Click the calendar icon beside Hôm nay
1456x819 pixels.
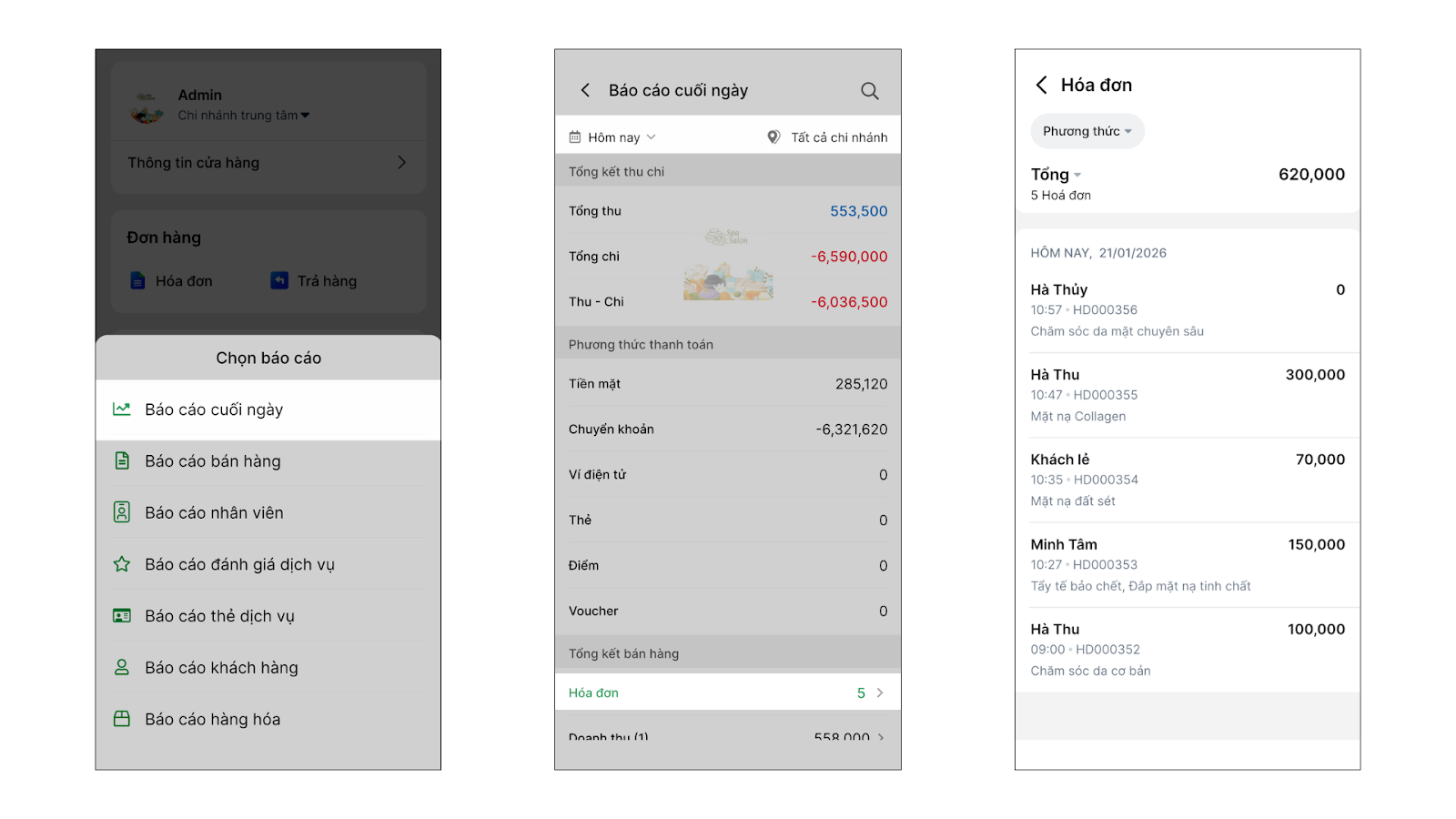(575, 137)
